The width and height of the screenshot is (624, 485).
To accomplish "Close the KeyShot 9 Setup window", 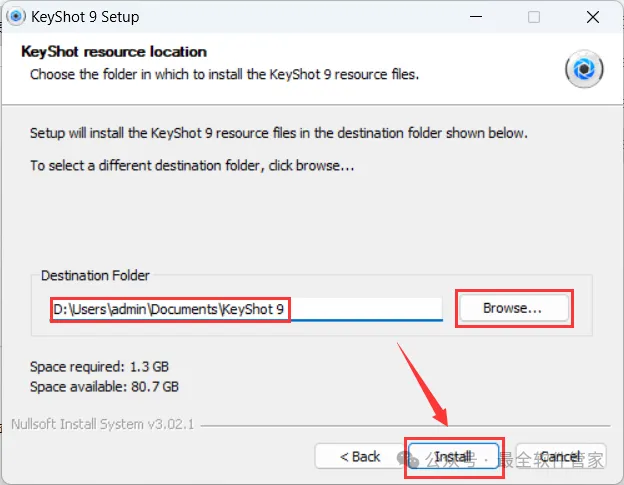I will pyautogui.click(x=593, y=17).
